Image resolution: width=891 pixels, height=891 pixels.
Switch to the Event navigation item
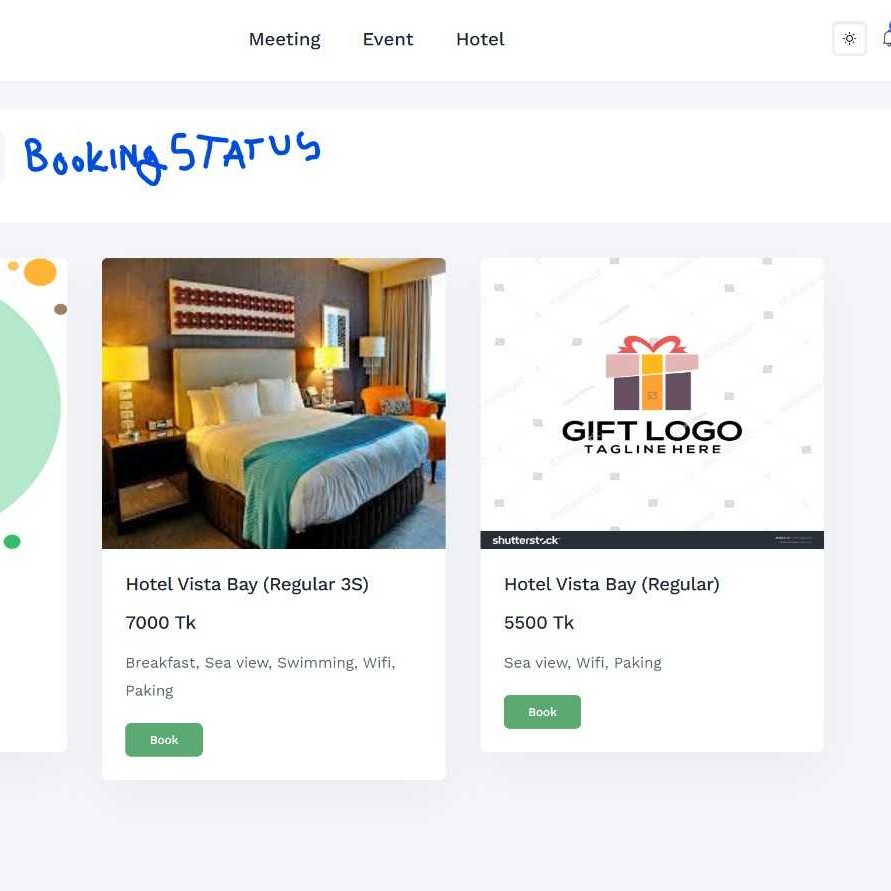point(388,39)
